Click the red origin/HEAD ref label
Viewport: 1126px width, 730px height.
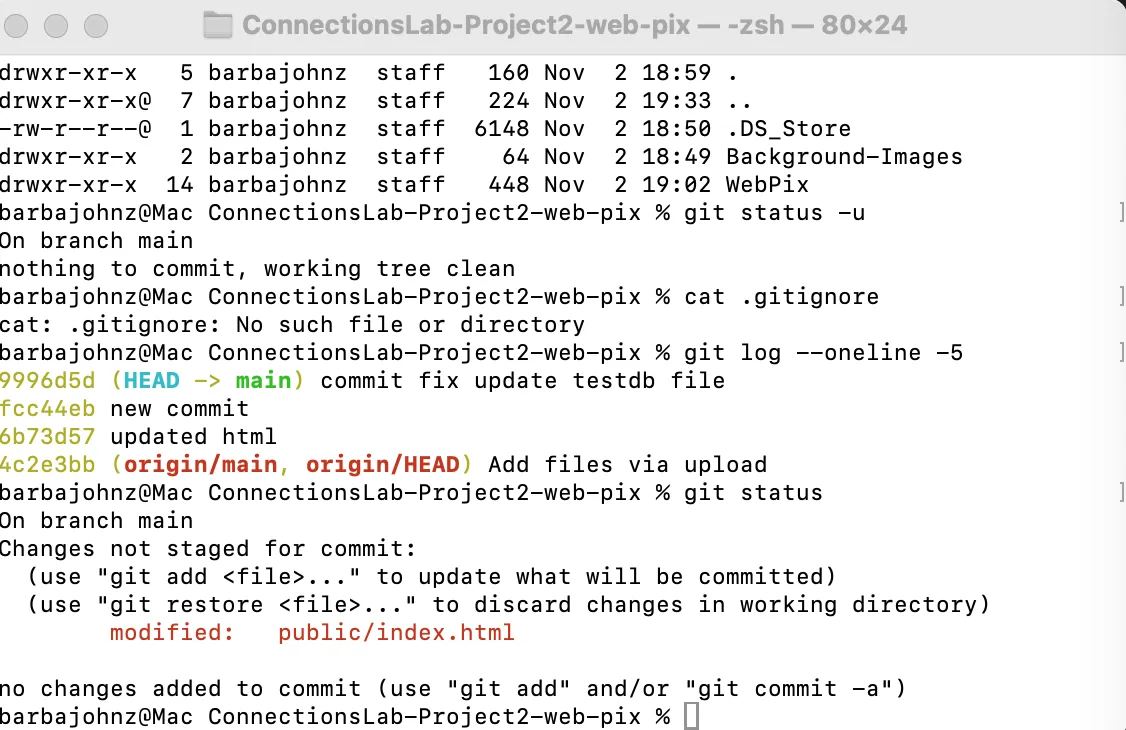pyautogui.click(x=382, y=465)
